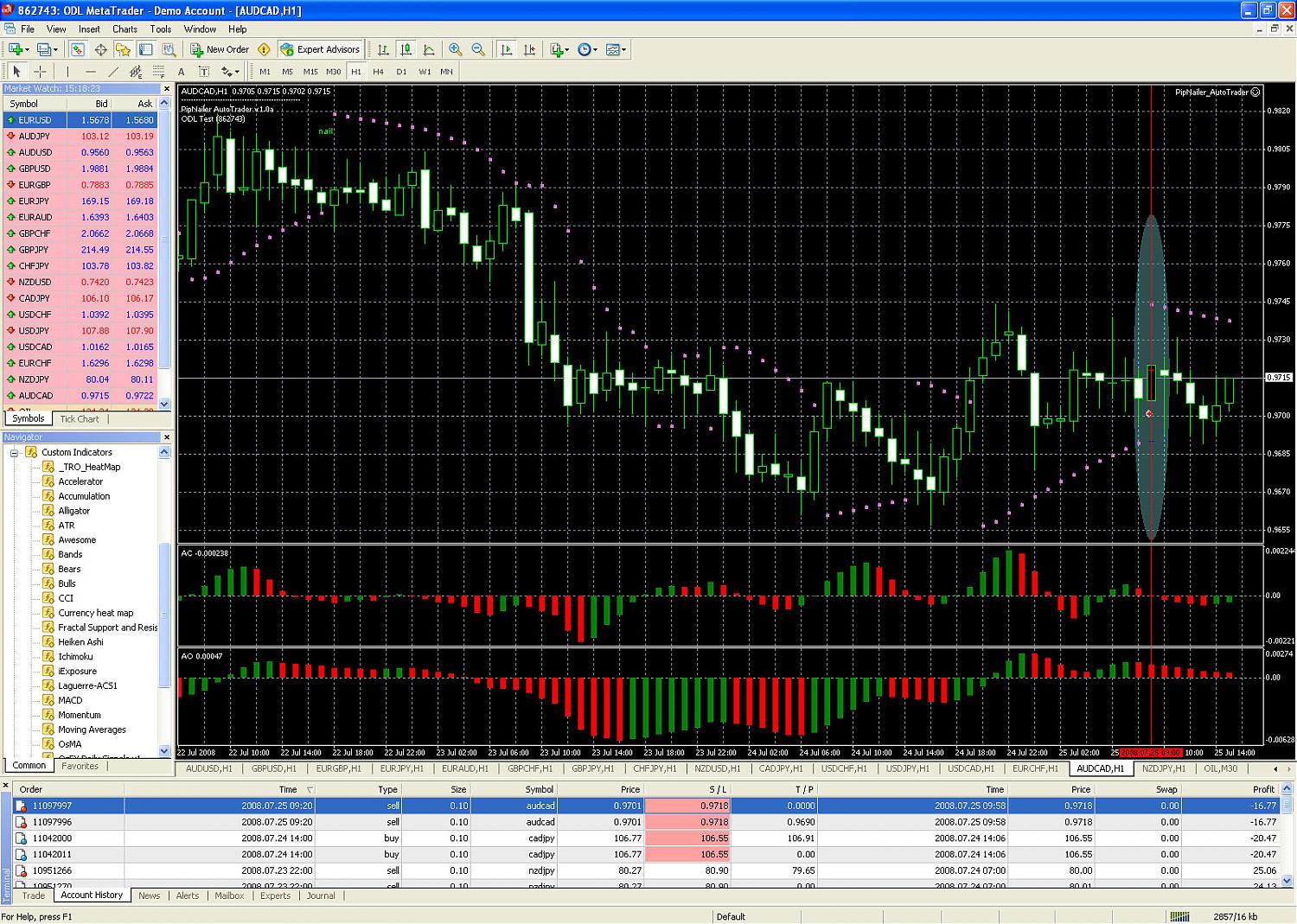This screenshot has width=1297, height=924.
Task: Open the Experts tab in Terminal
Action: (275, 895)
